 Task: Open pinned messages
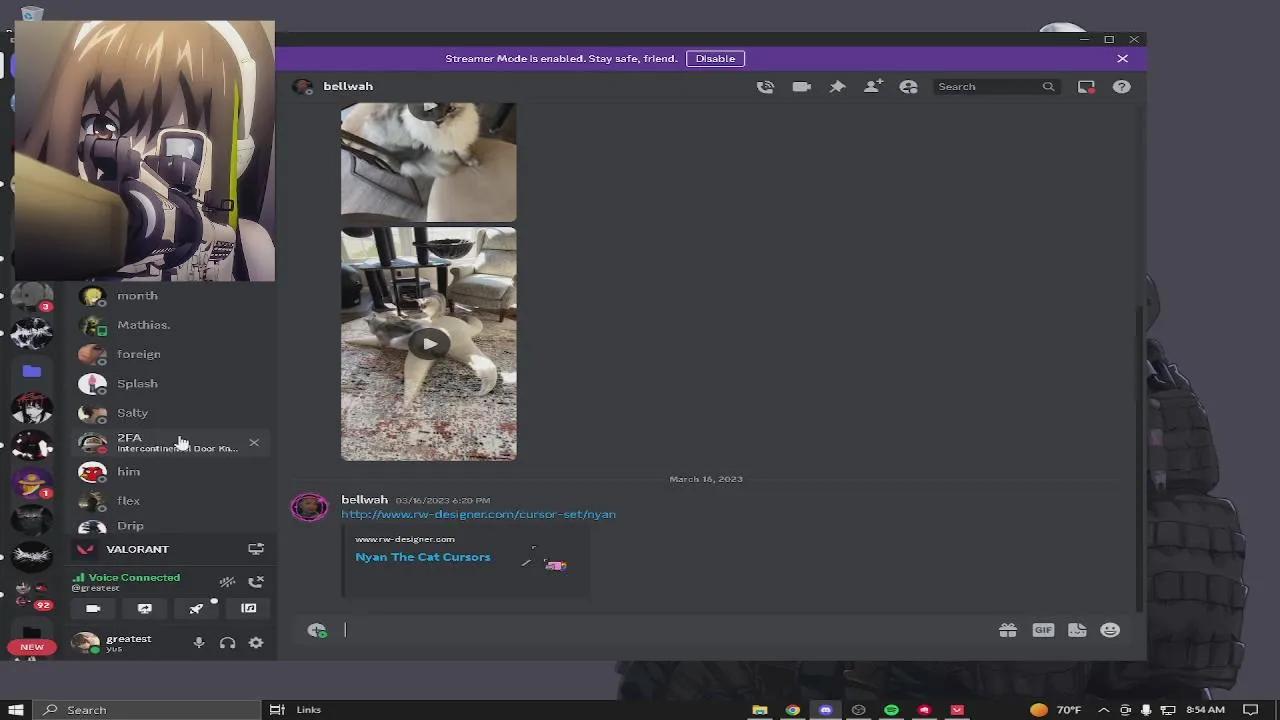coord(837,87)
